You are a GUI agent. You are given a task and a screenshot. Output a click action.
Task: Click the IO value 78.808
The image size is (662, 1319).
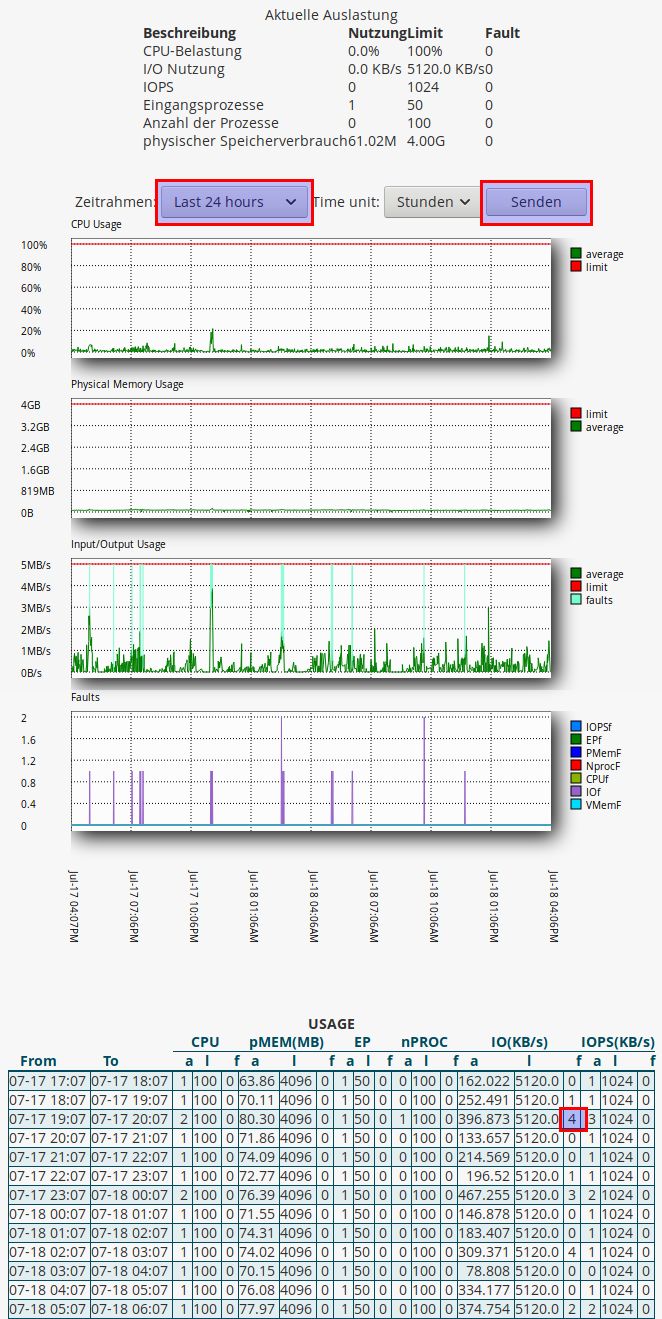tap(484, 1271)
